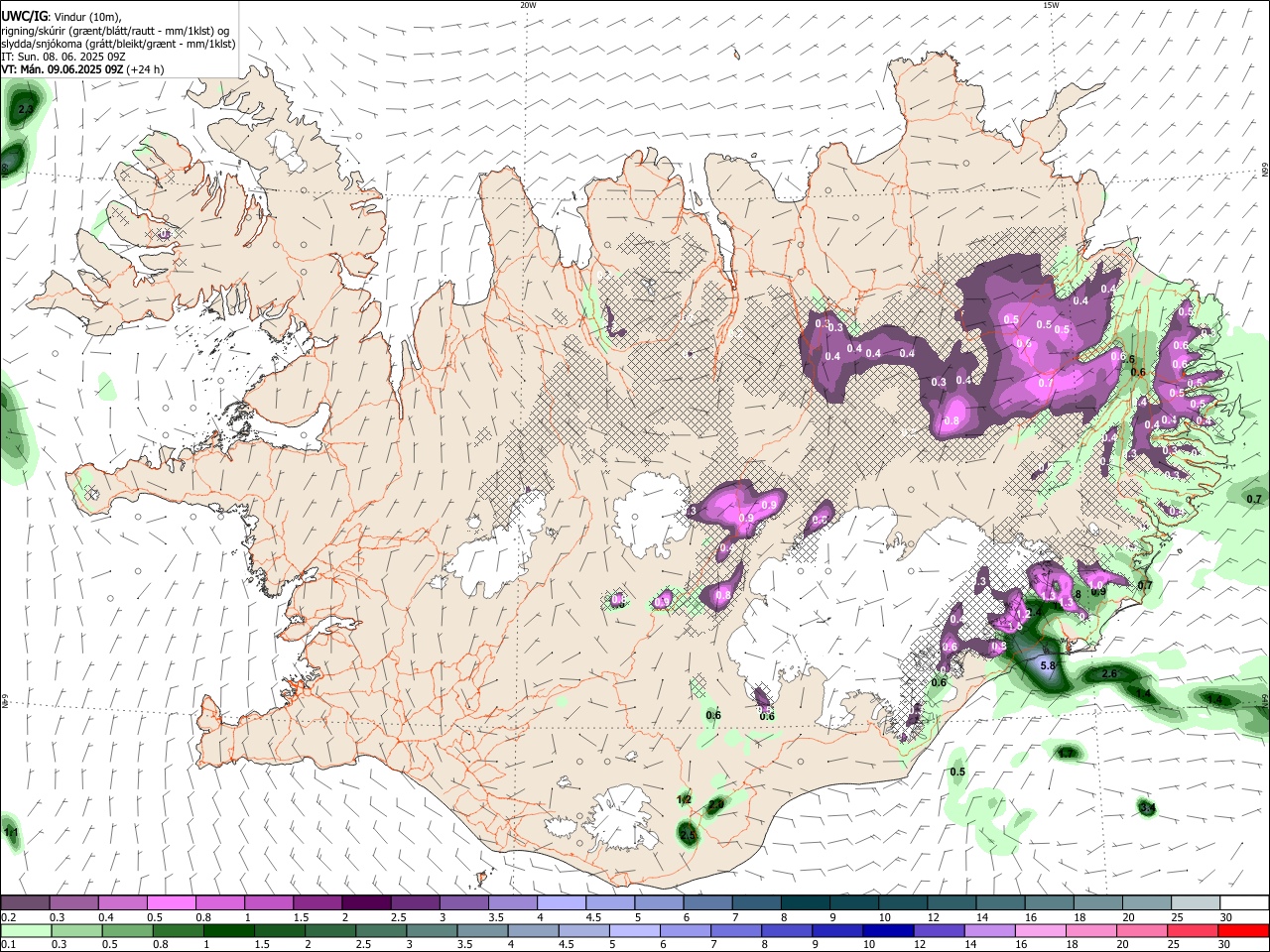Pick the lower legend swatch starting at 25
This screenshot has width=1270, height=952.
click(1192, 930)
